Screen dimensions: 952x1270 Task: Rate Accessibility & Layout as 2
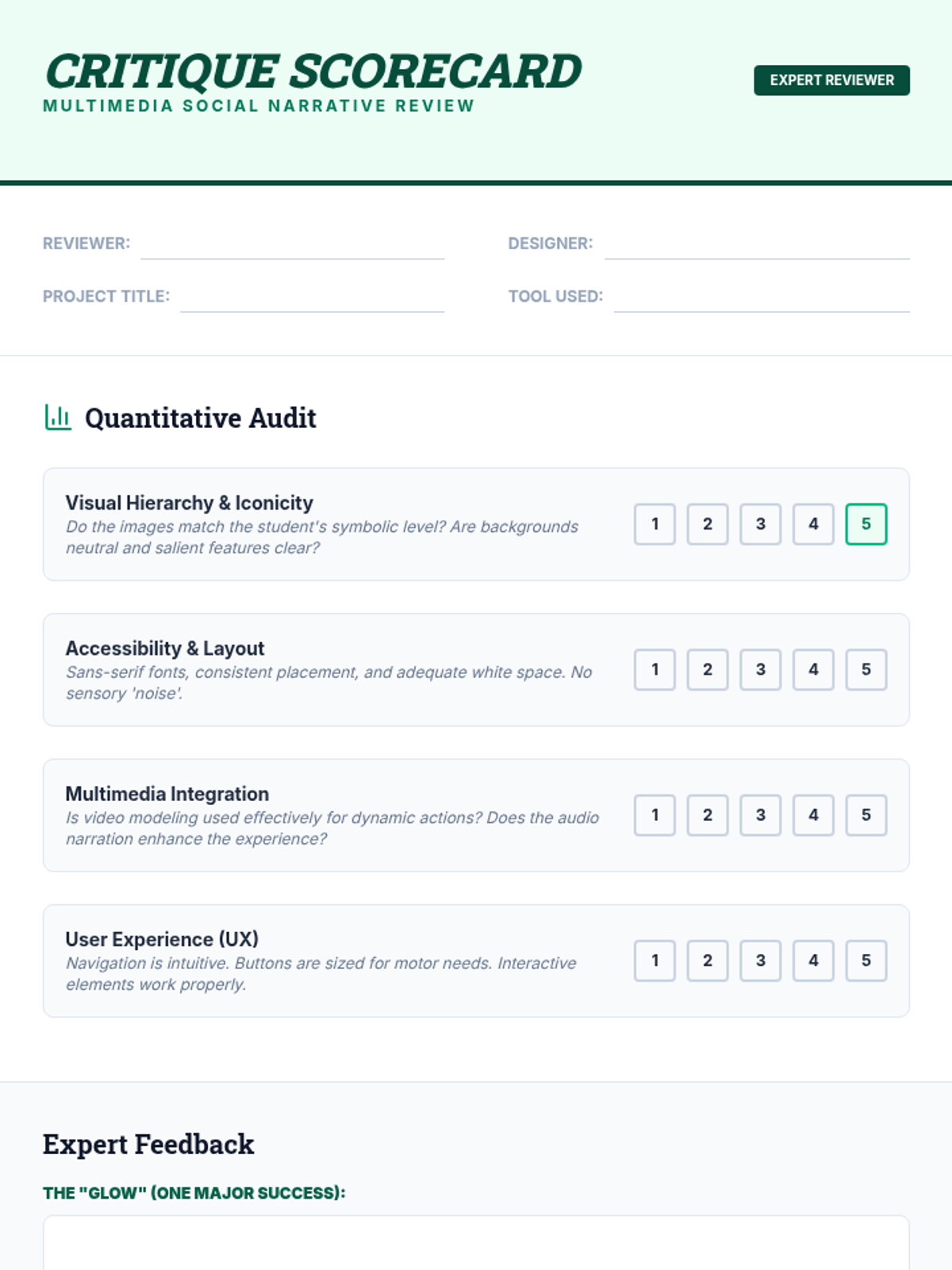click(x=707, y=669)
